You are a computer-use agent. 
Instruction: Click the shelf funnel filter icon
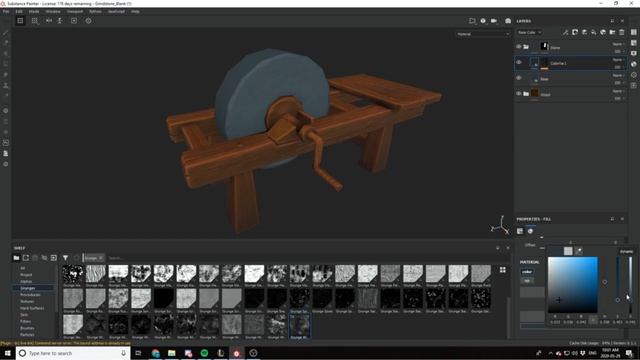pos(65,258)
